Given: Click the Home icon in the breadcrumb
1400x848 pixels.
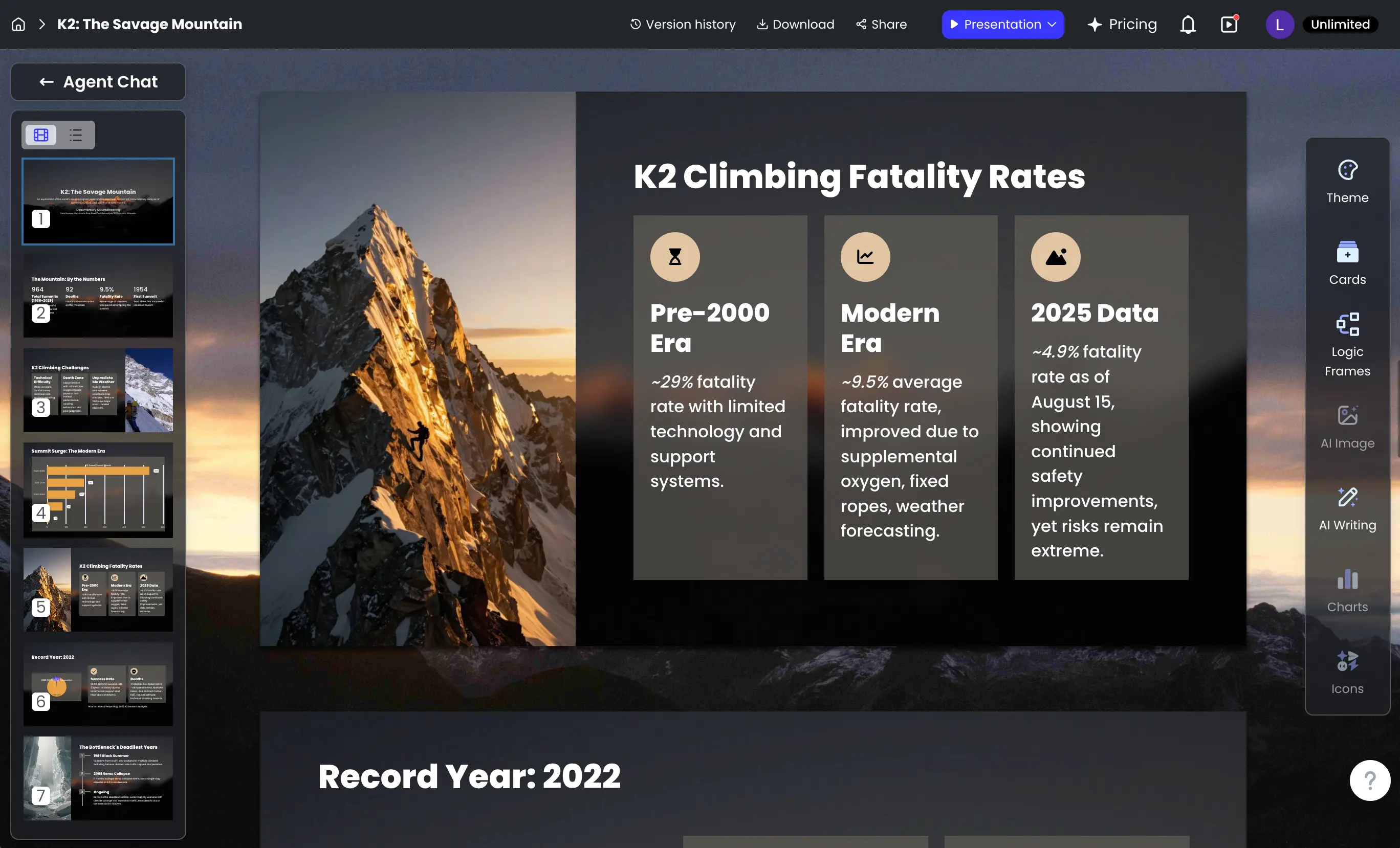Looking at the screenshot, I should [17, 24].
